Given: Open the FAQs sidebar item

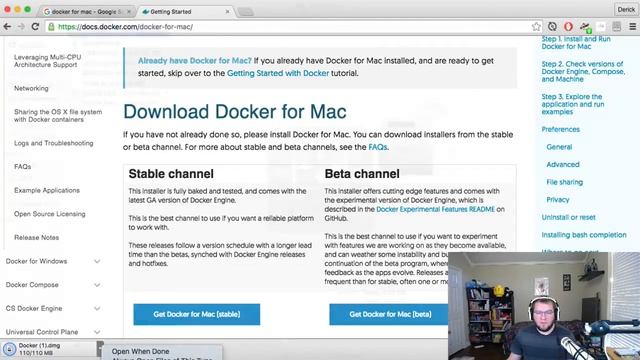Looking at the screenshot, I should [x=22, y=167].
